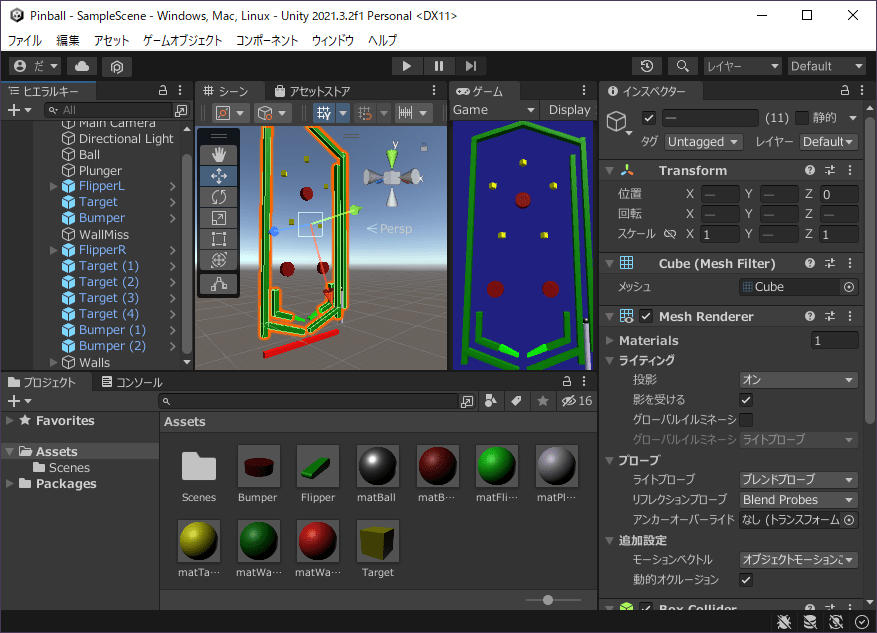The image size is (877, 633).
Task: Select the Scale tool
Action: click(219, 218)
